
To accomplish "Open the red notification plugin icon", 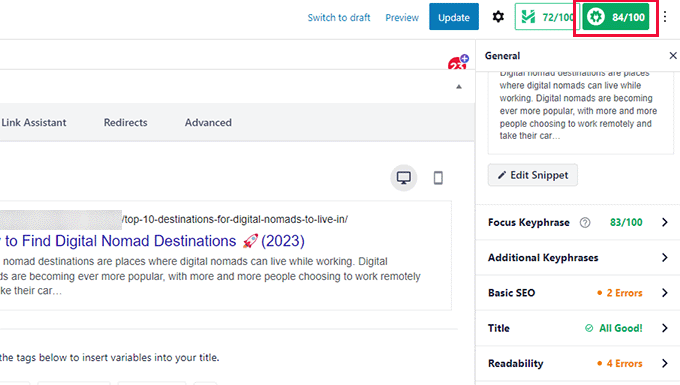I will pyautogui.click(x=458, y=62).
